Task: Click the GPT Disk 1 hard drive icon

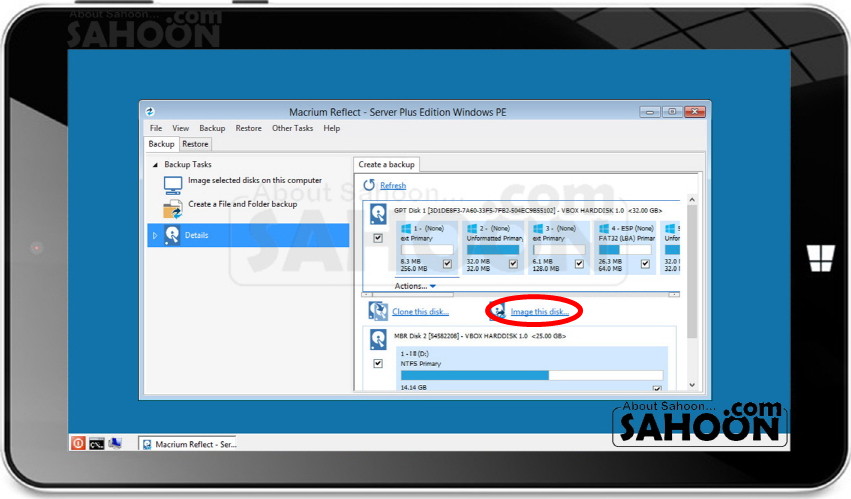Action: click(378, 214)
